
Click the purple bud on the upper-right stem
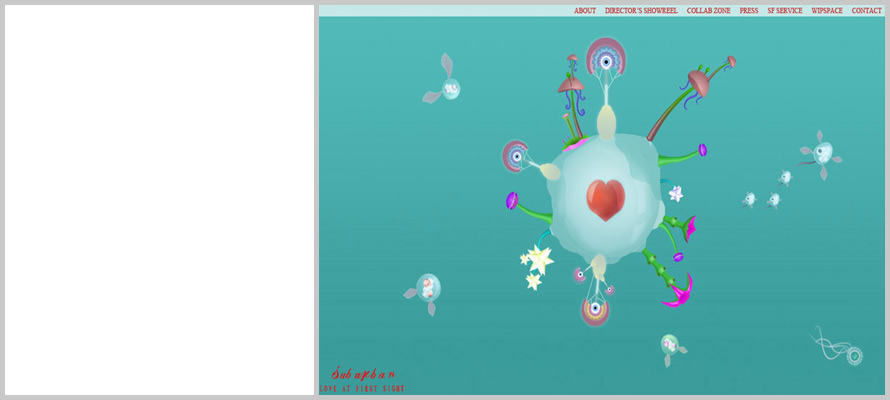703,150
